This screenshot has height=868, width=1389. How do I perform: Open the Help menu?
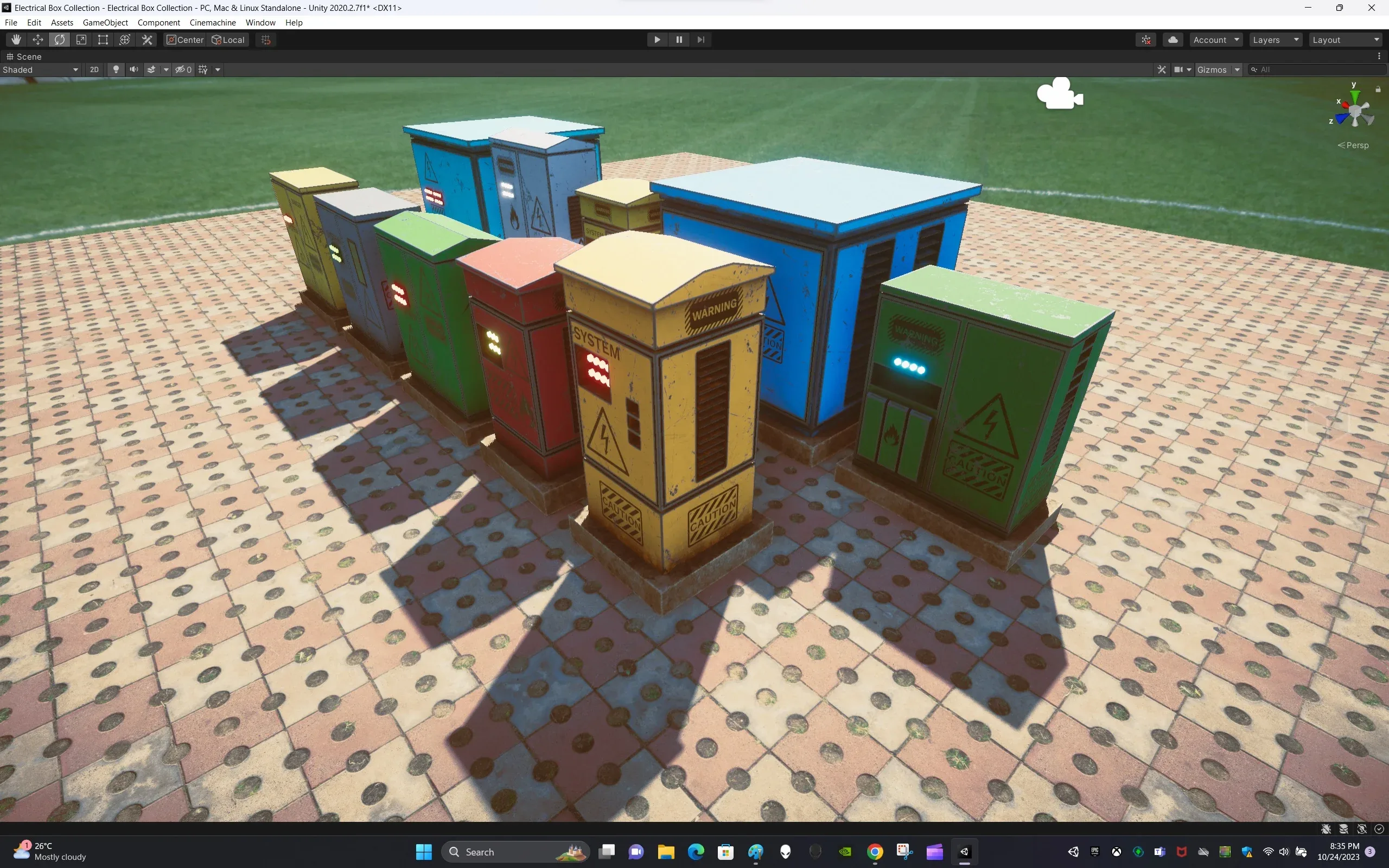click(x=294, y=22)
